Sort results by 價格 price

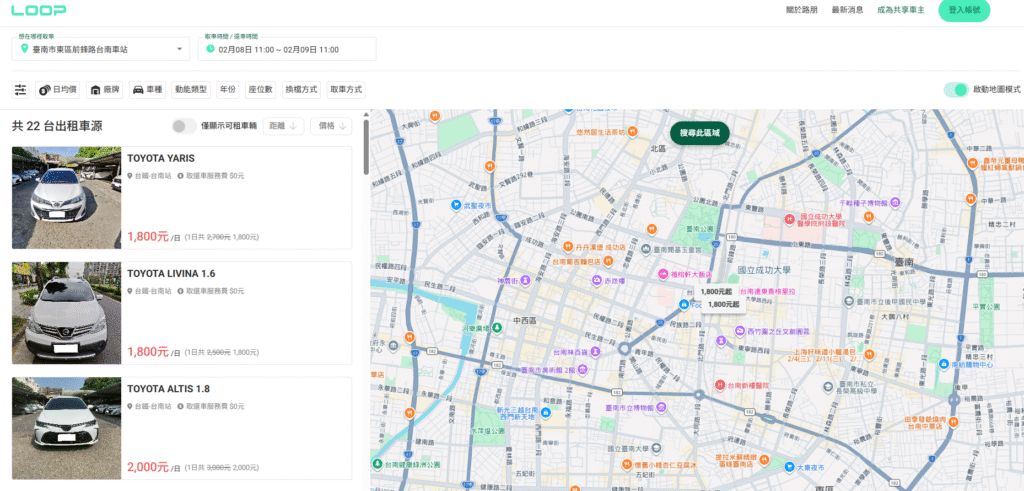(x=333, y=126)
